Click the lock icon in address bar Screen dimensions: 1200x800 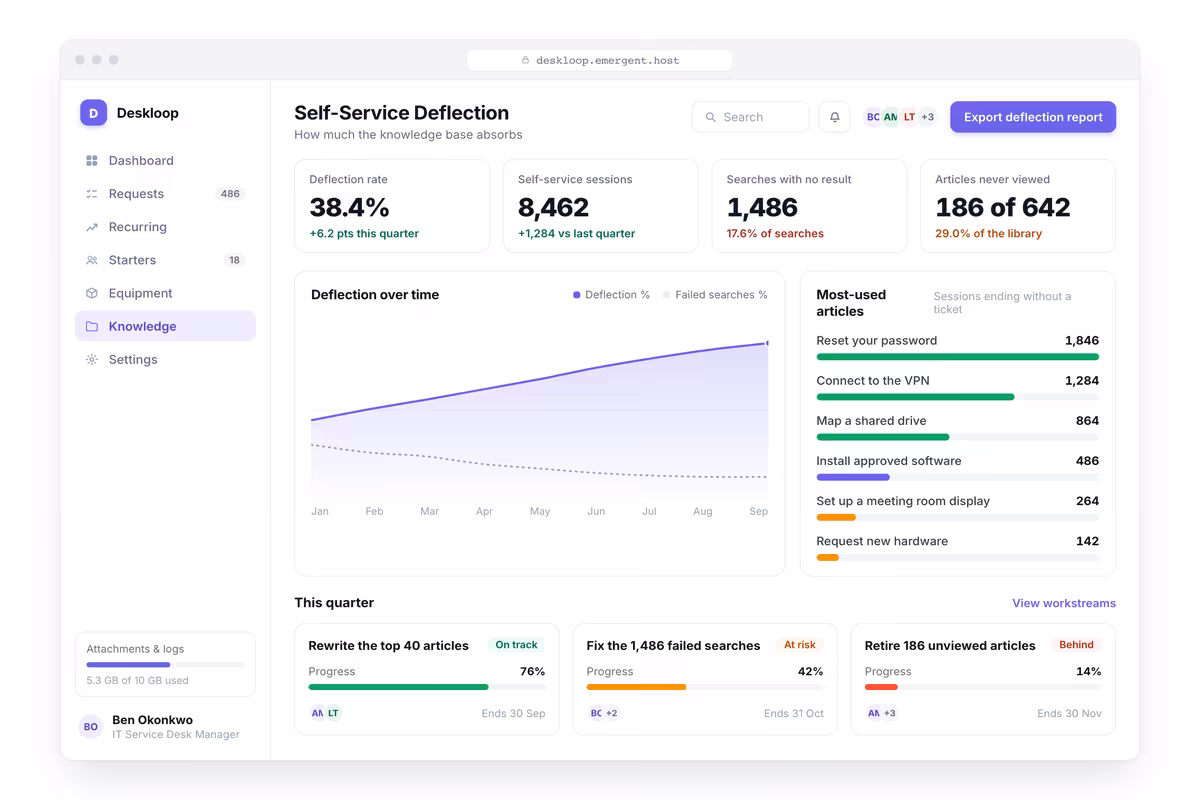(x=525, y=60)
